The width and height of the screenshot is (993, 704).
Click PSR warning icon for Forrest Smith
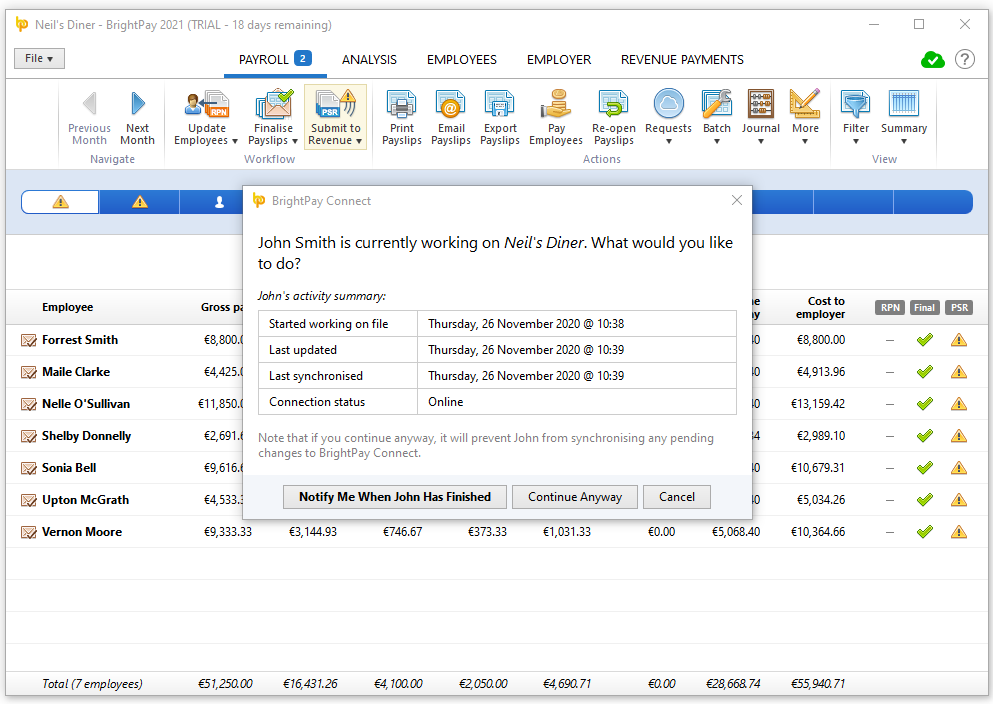959,340
